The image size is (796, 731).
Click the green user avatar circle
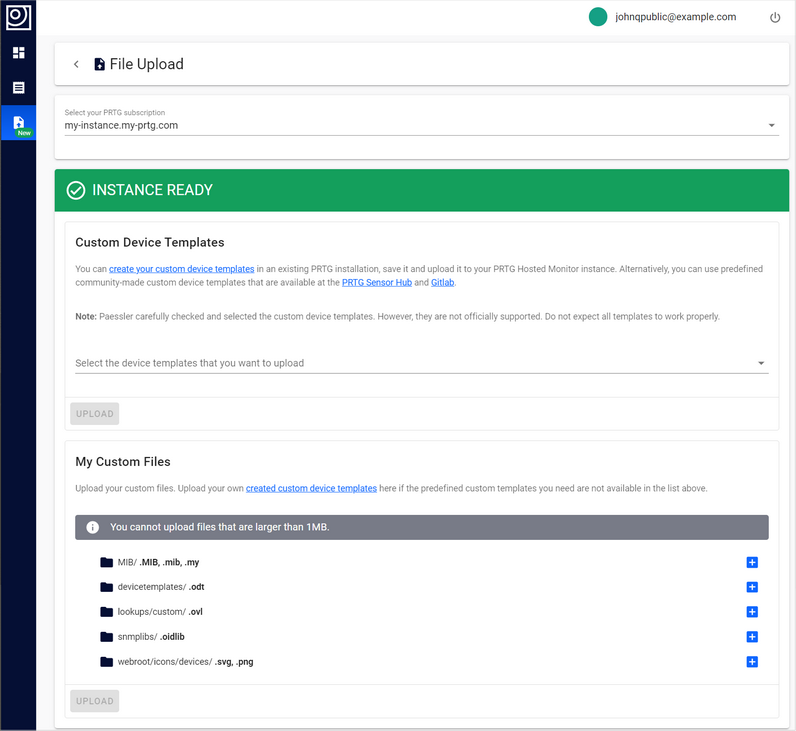(x=598, y=17)
